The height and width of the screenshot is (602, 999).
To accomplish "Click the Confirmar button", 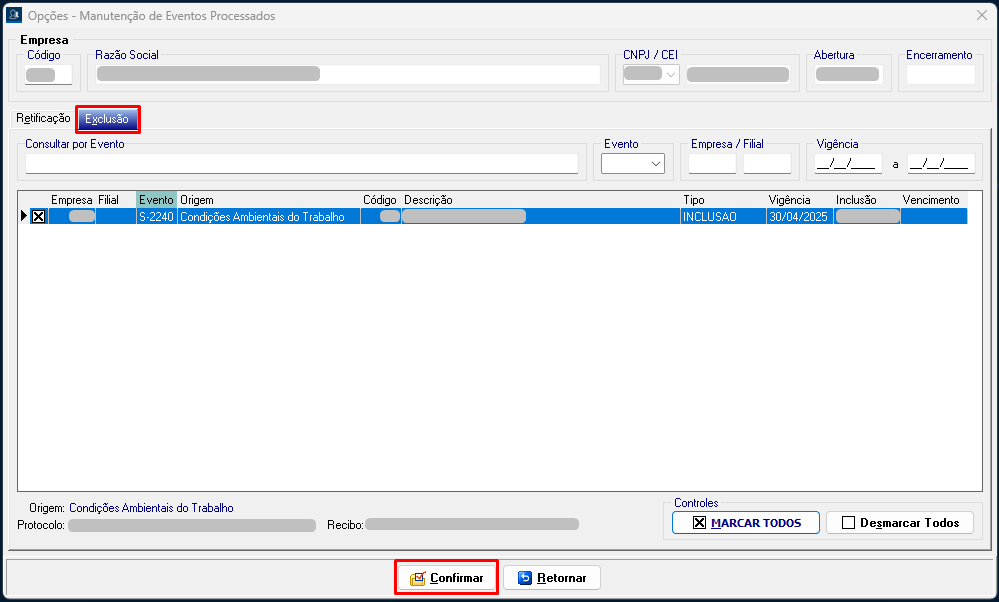I will pos(447,578).
